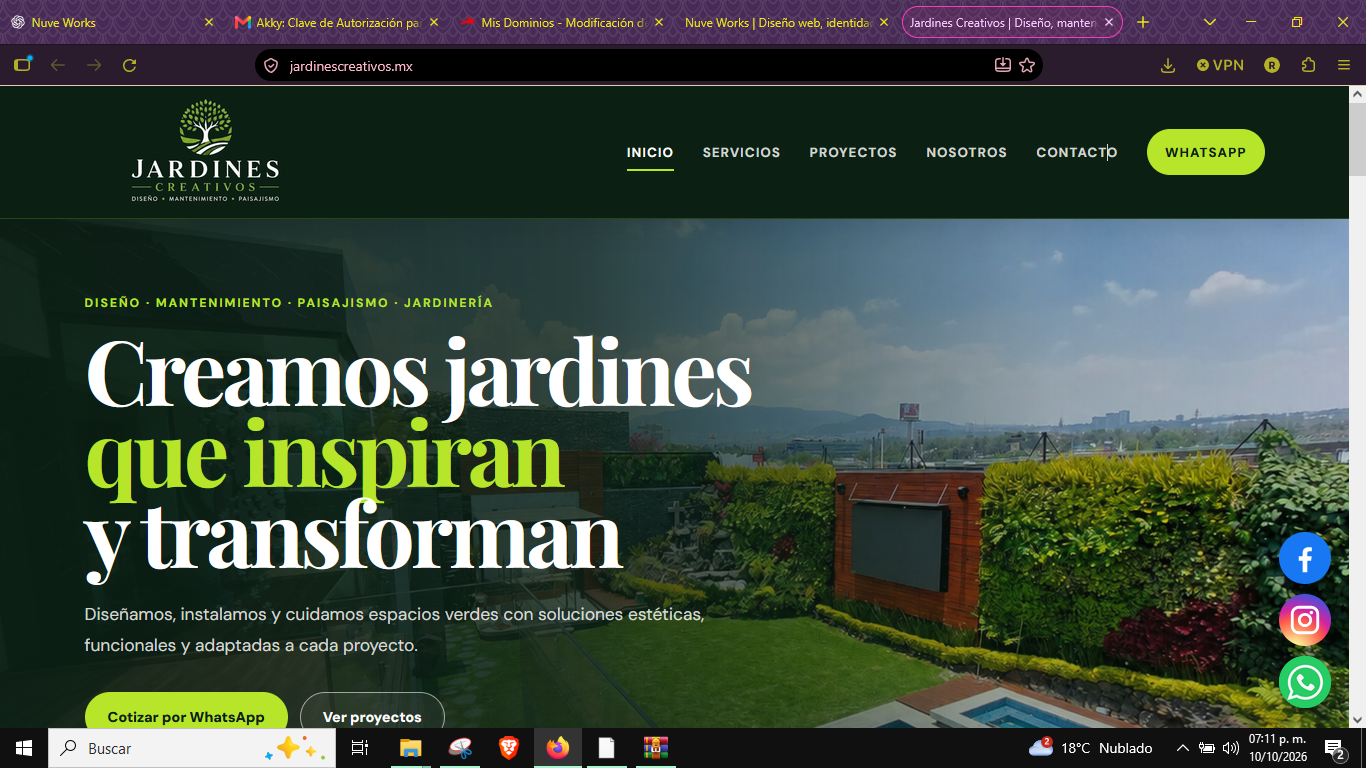This screenshot has height=768, width=1366.
Task: Open the blank document taskbar icon
Action: tap(606, 748)
